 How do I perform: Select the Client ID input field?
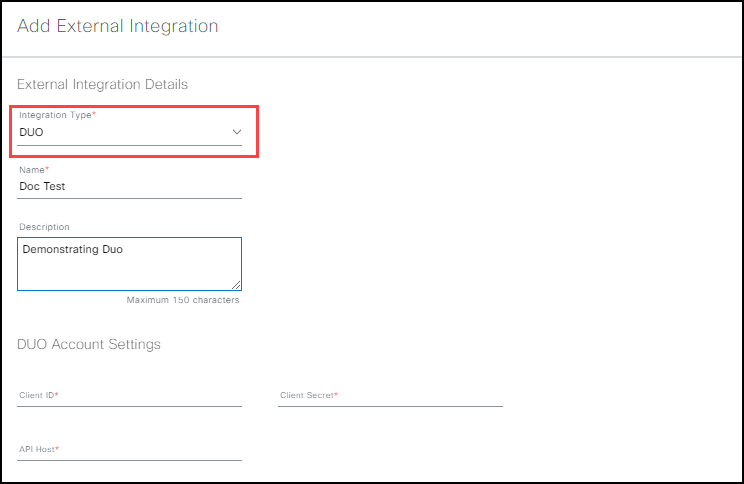click(130, 397)
